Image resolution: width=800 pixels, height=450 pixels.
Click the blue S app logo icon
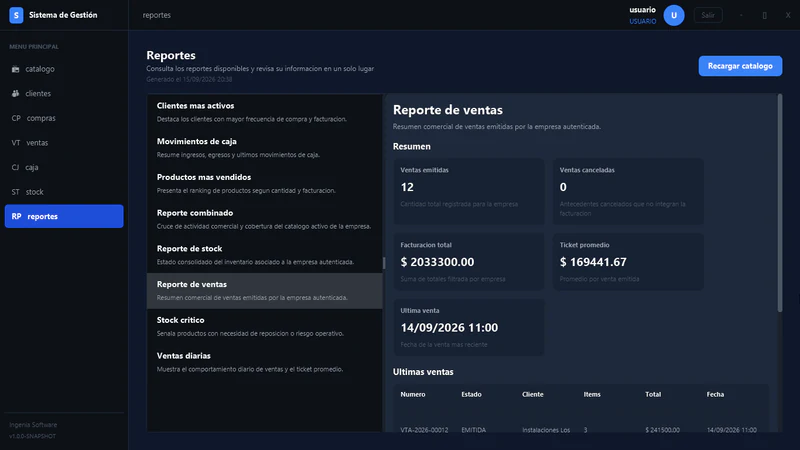pos(16,15)
